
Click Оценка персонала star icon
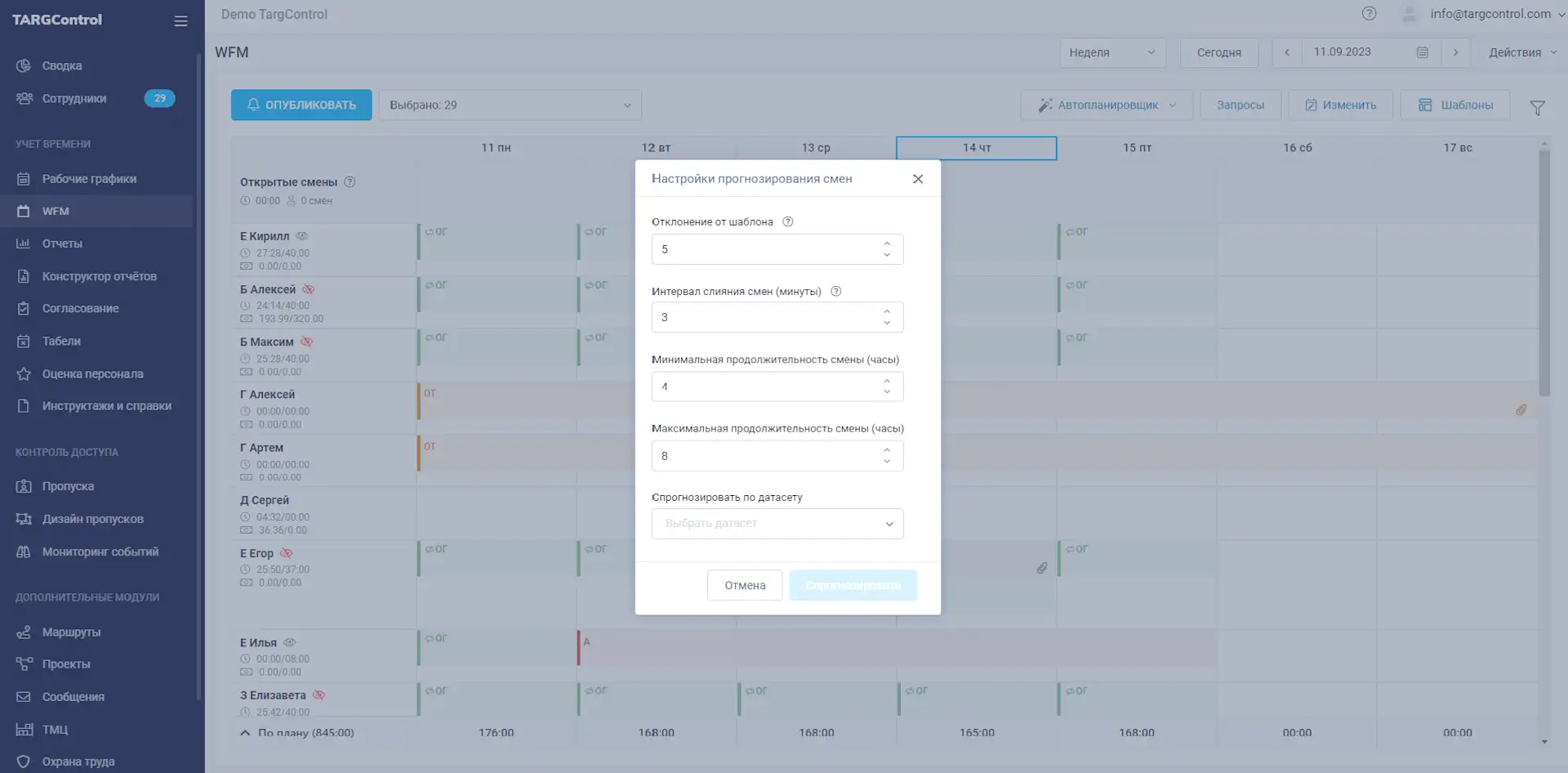(x=24, y=374)
